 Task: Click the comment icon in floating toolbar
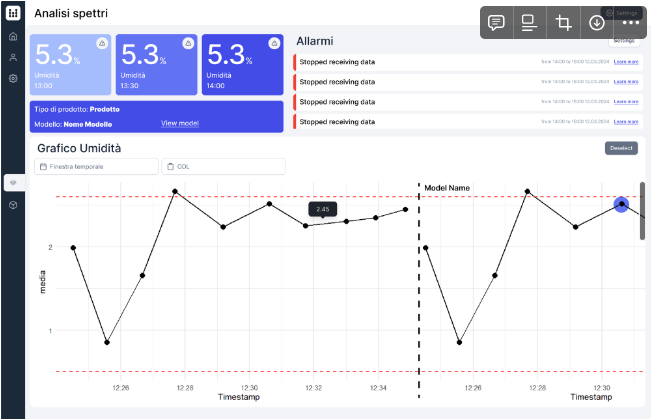click(495, 23)
